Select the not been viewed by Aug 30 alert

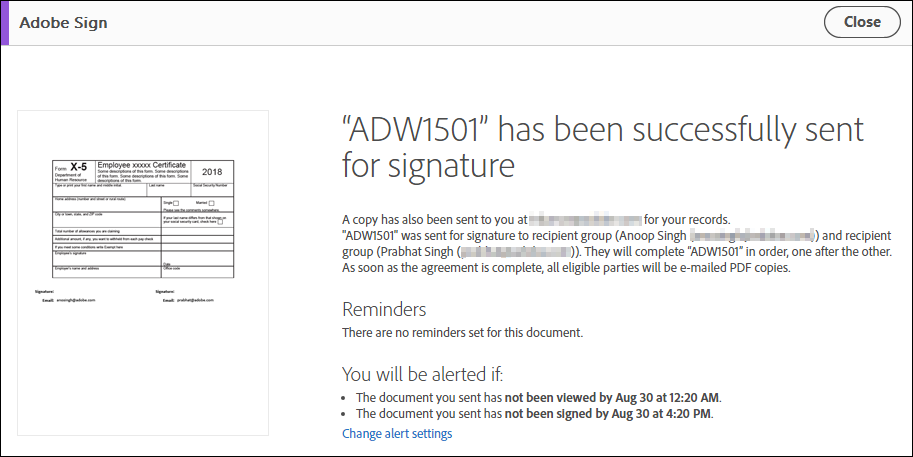click(539, 398)
